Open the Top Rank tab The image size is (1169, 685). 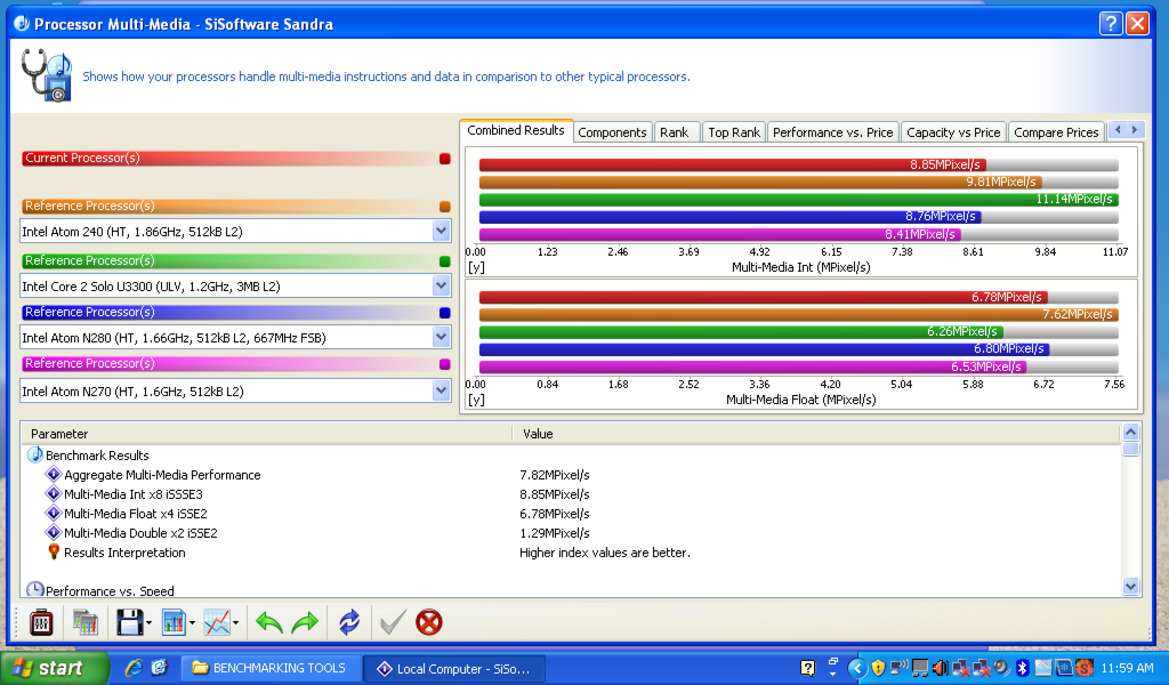(x=734, y=132)
